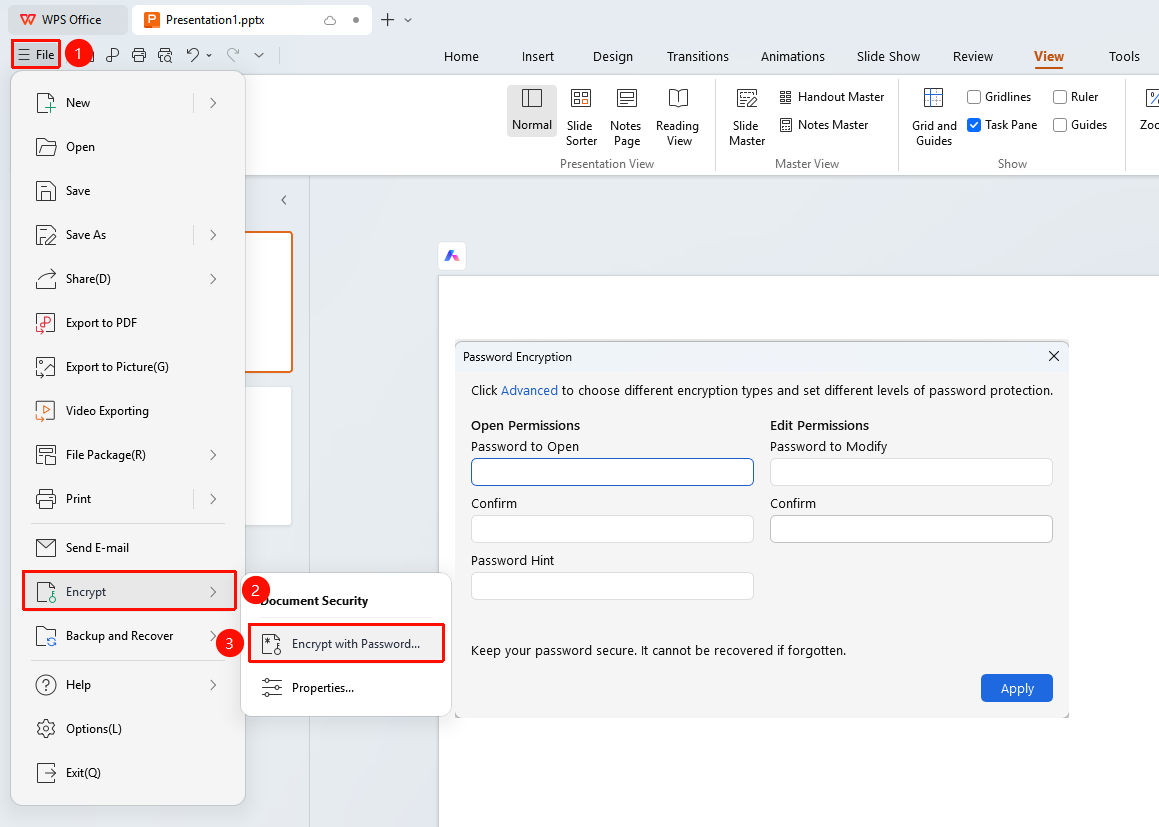The image size is (1159, 827).
Task: Expand the Print submenu arrow
Action: point(213,499)
